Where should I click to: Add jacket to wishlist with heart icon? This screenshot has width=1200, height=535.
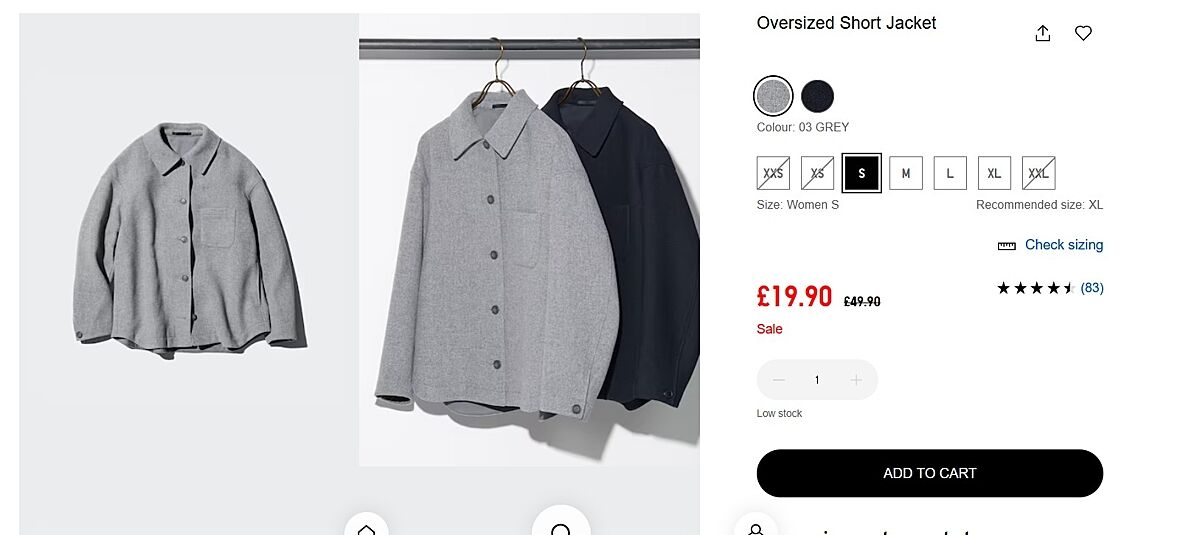(1083, 33)
